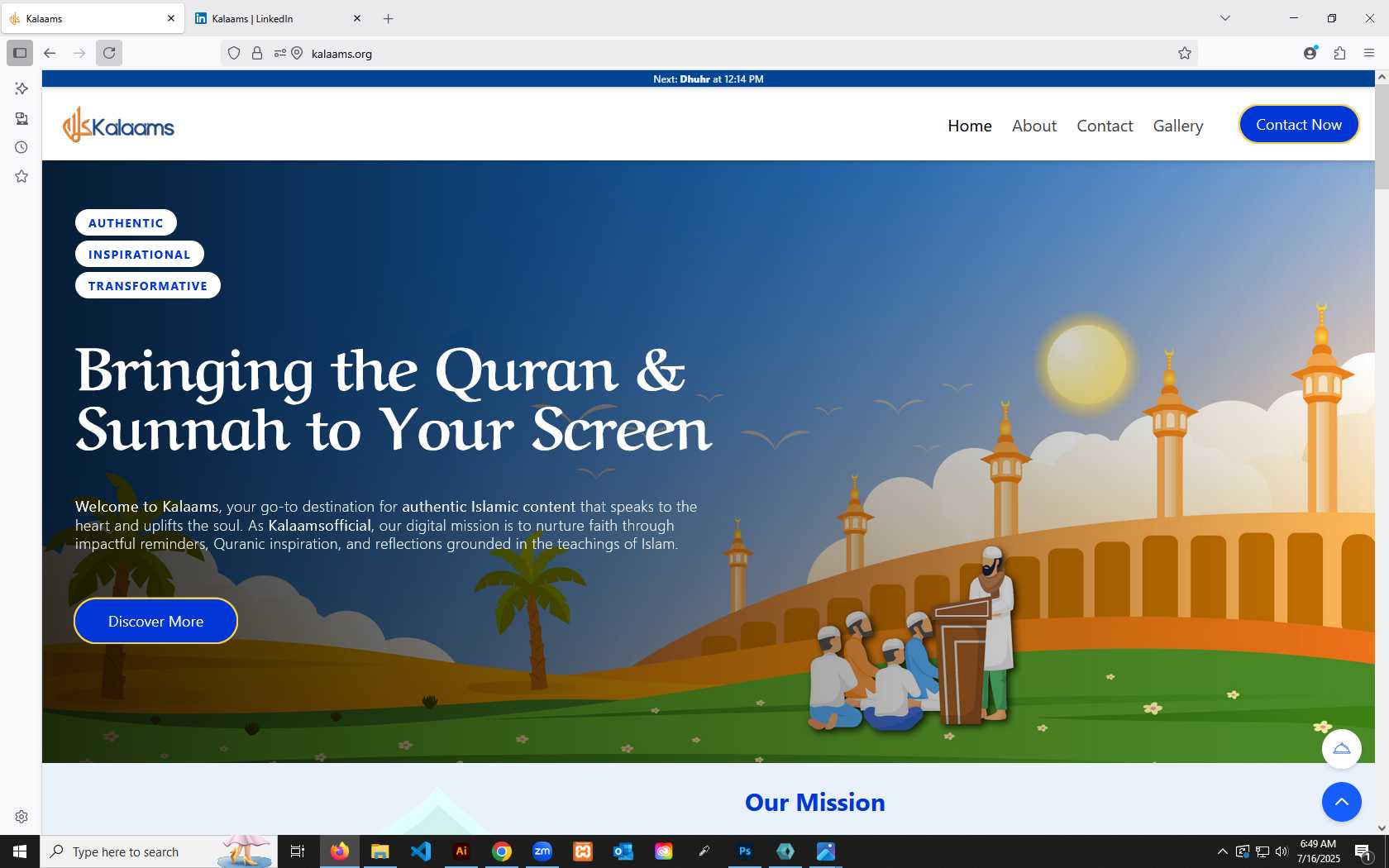View site security via padlock icon
This screenshot has height=868, width=1389.
(257, 53)
